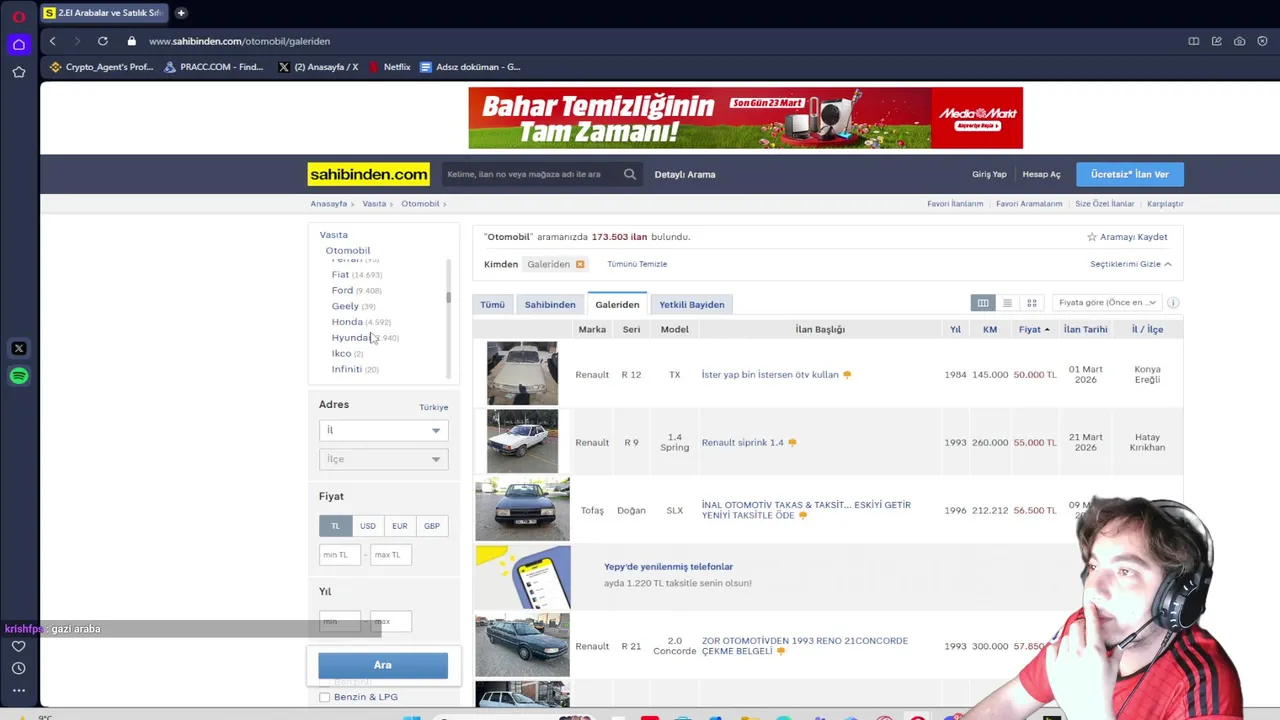Click the Ücretsiz İlan Ver button

(1130, 174)
